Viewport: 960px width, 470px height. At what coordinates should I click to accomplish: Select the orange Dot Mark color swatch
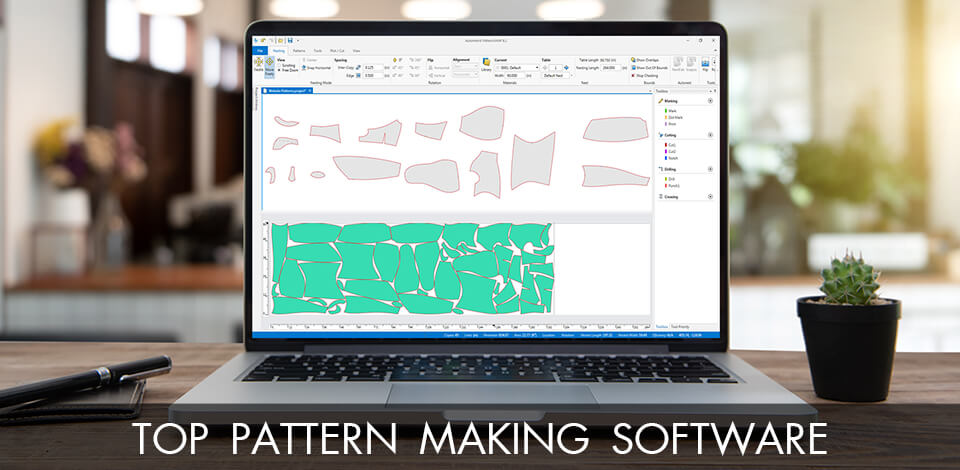[x=666, y=118]
